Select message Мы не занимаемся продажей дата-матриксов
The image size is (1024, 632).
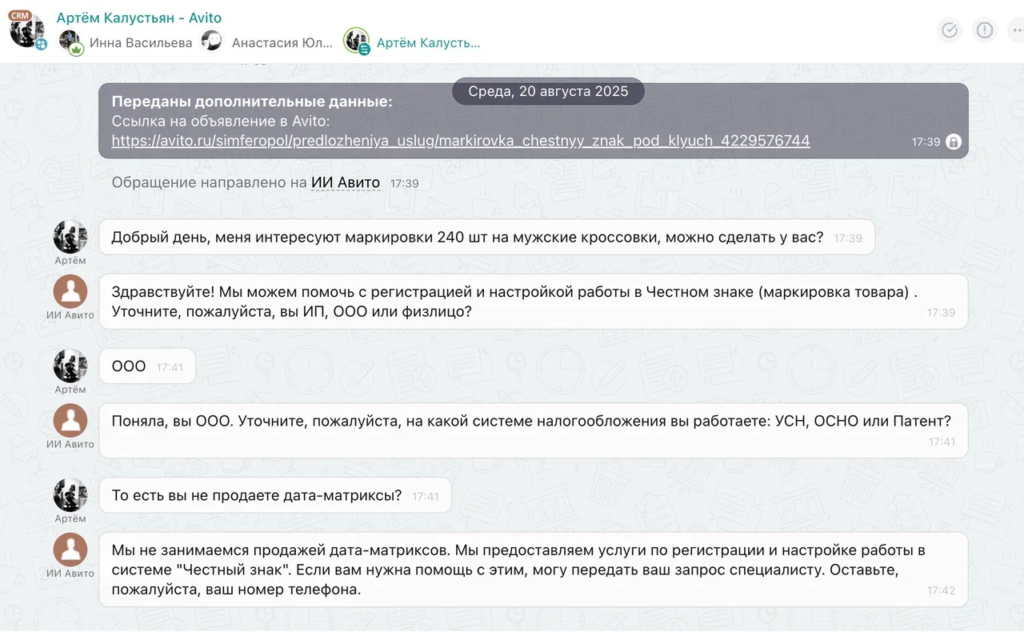(x=533, y=569)
